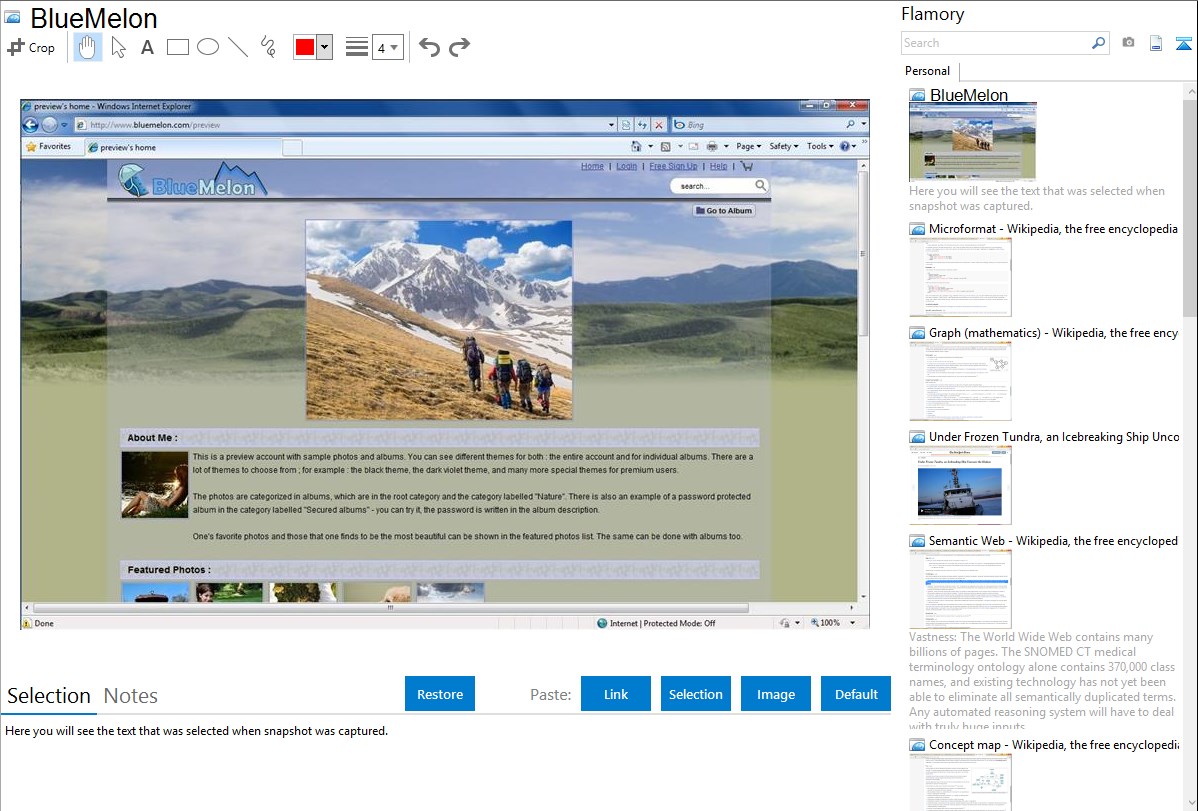Switch to the Notes tab
This screenshot has width=1198, height=811.
pyautogui.click(x=131, y=696)
